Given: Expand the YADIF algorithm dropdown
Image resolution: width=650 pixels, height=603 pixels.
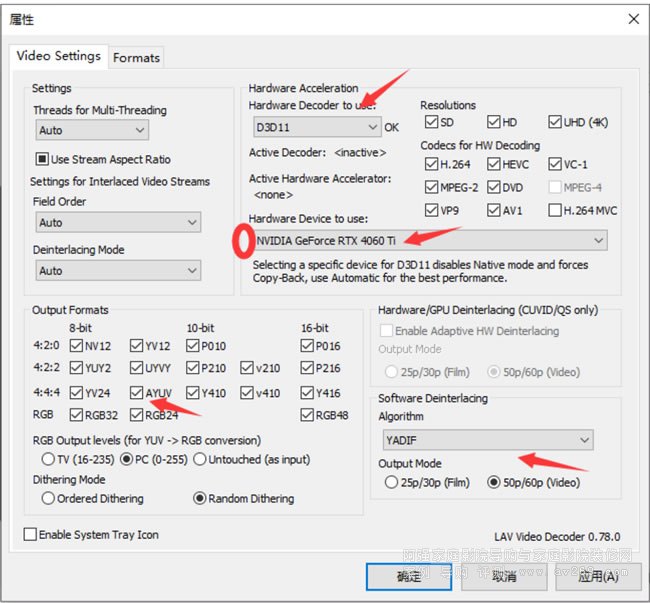Looking at the screenshot, I should tap(485, 440).
